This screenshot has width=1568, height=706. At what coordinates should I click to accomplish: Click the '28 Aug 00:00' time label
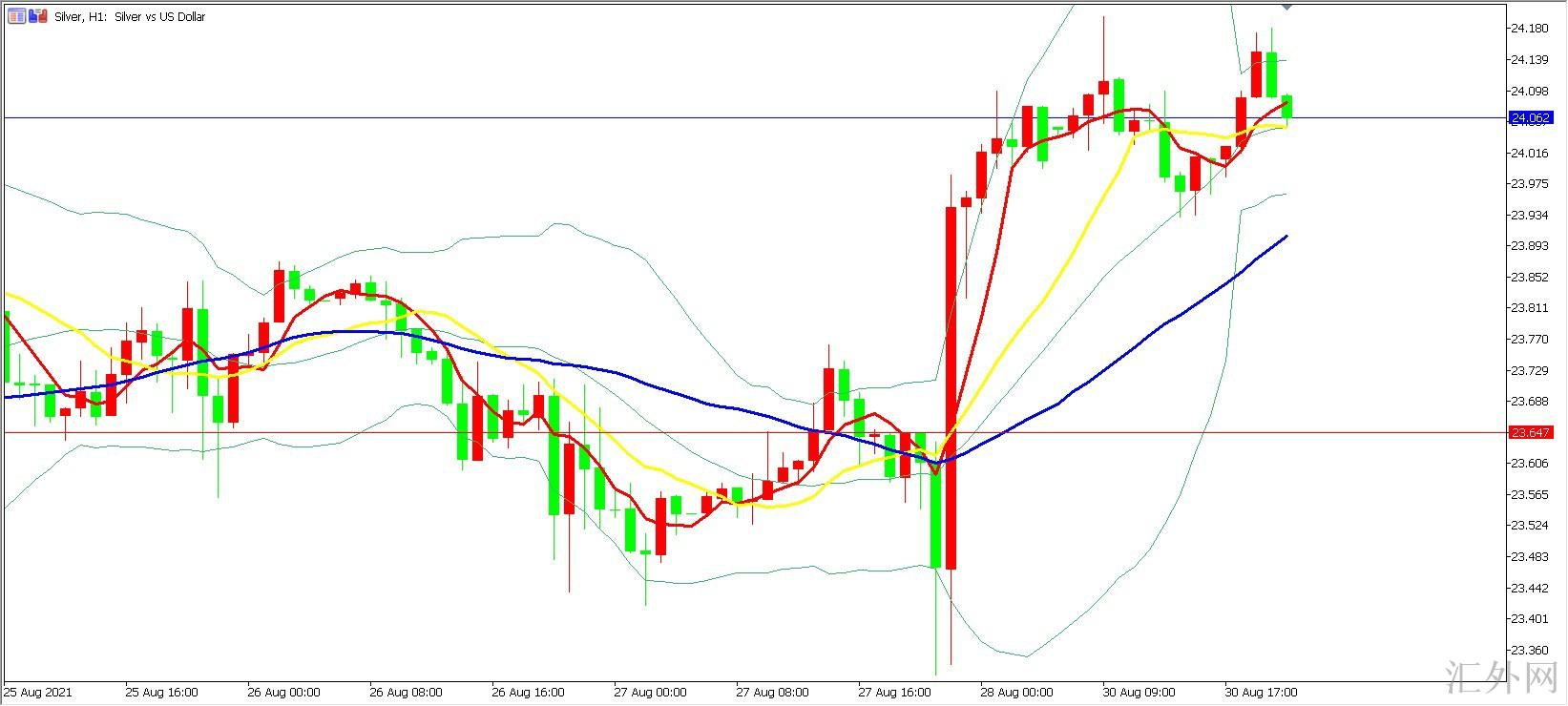coord(1016,692)
